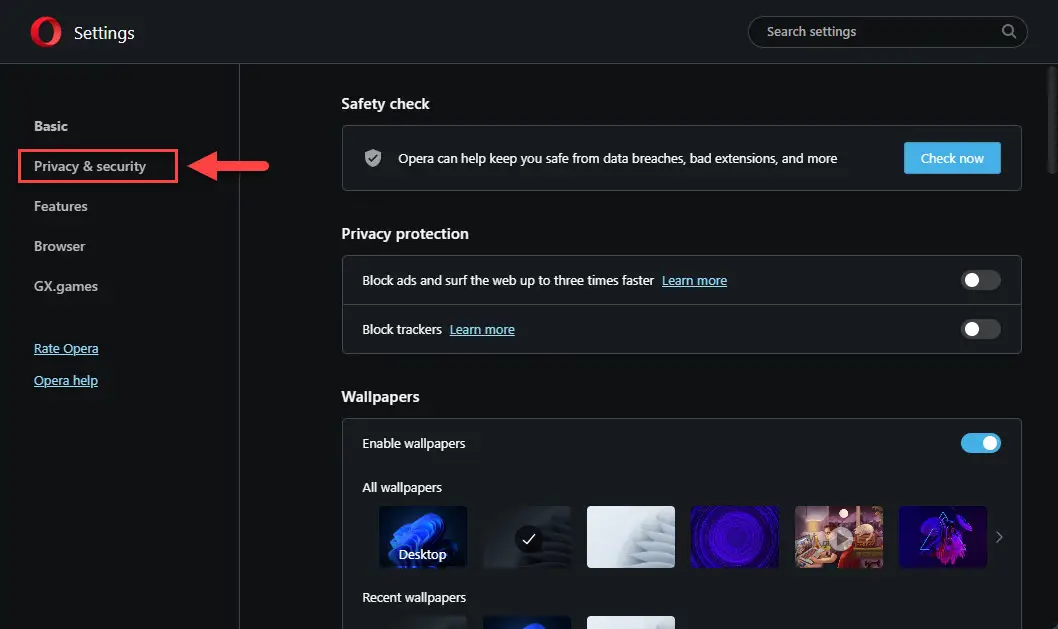This screenshot has width=1058, height=629.
Task: Click the Safety check heading
Action: 385,104
